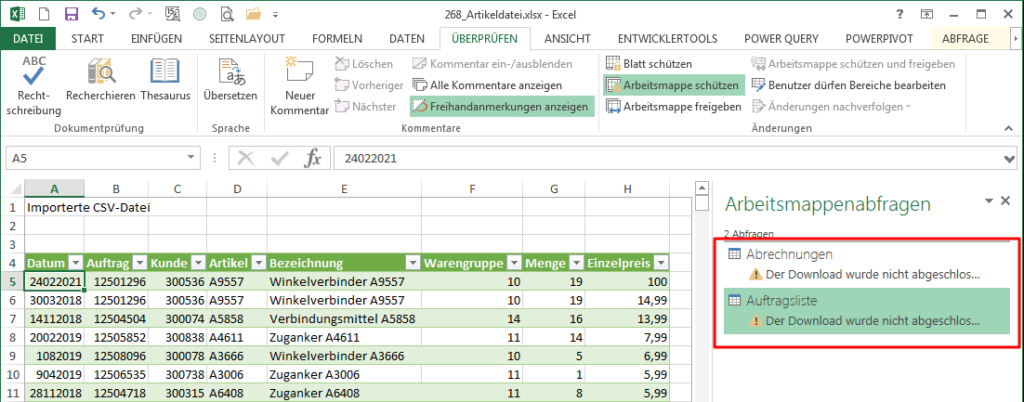Screen dimensions: 1024x402
Task: Switch to the POWER QUERY tab
Action: click(782, 39)
